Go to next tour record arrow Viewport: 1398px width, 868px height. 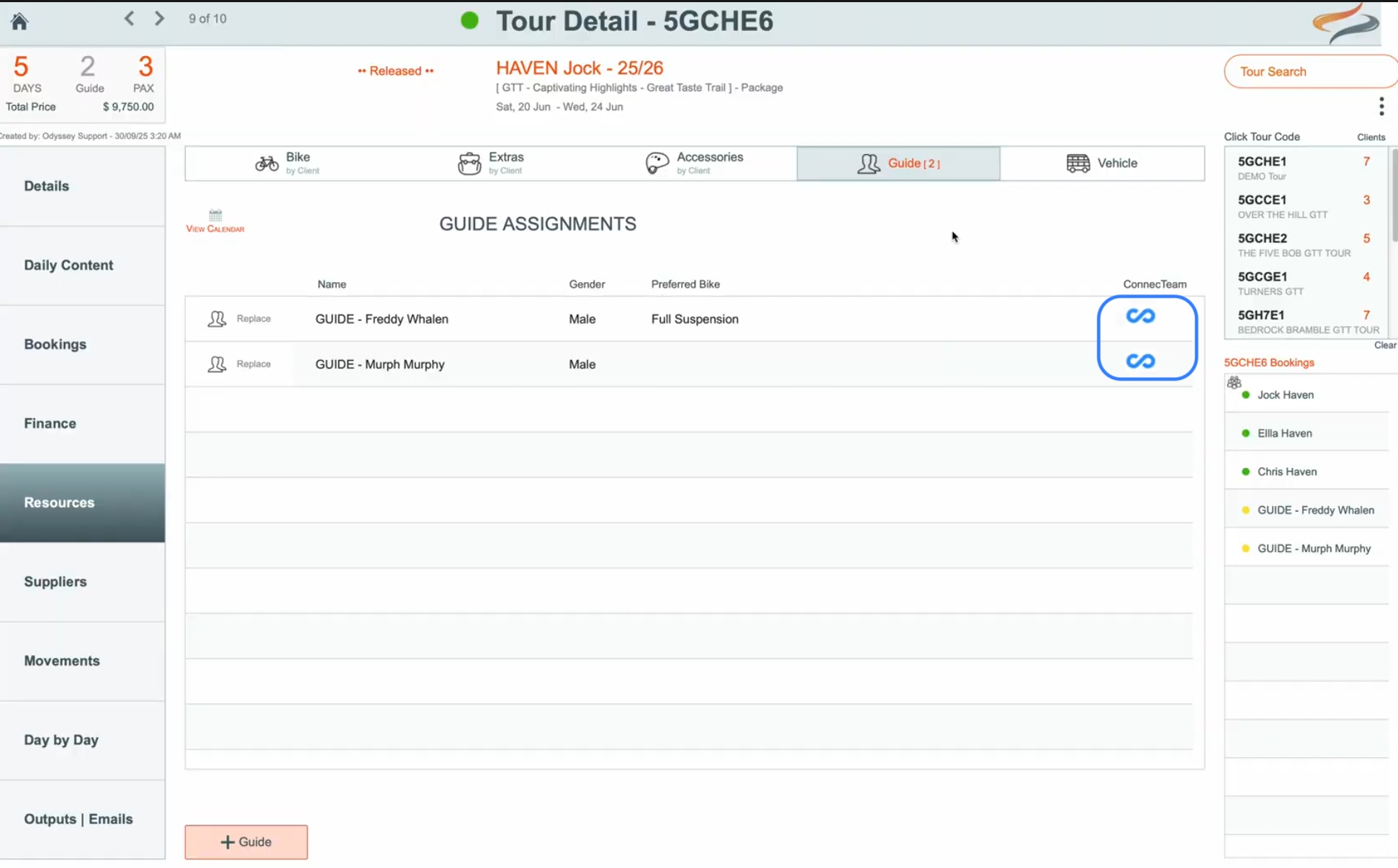click(159, 19)
